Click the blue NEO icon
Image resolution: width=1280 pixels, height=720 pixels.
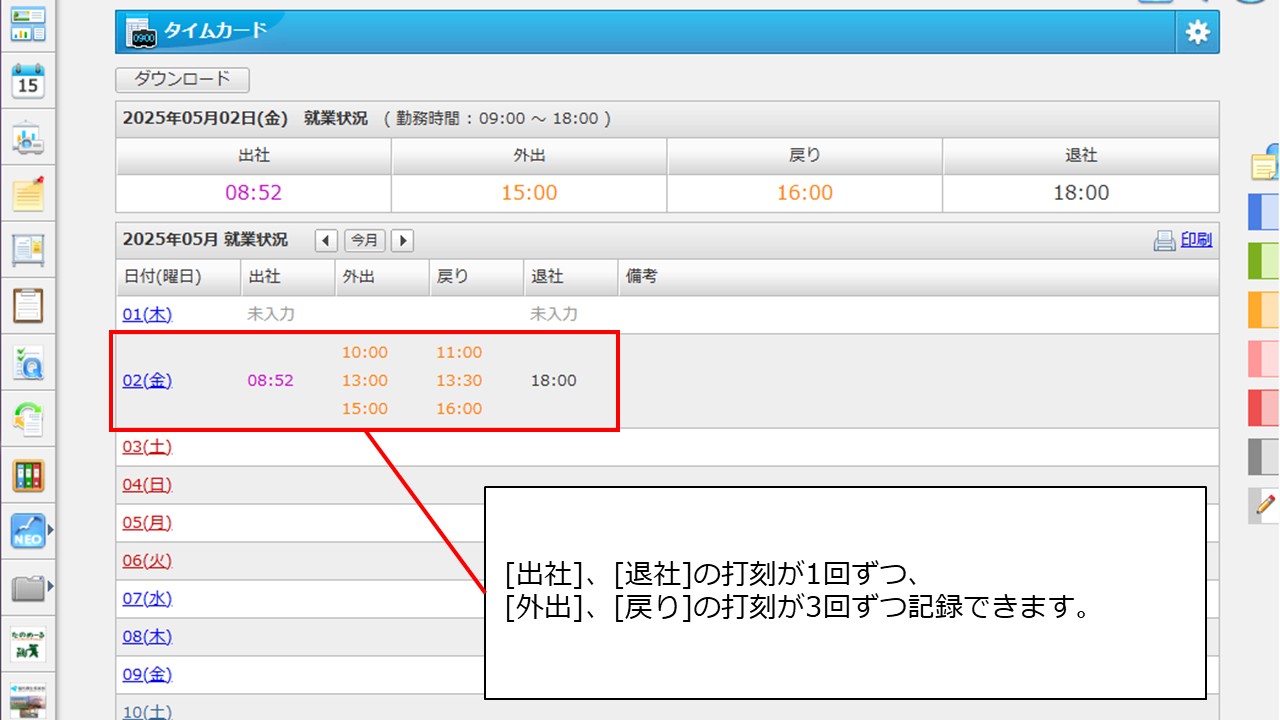coord(27,531)
